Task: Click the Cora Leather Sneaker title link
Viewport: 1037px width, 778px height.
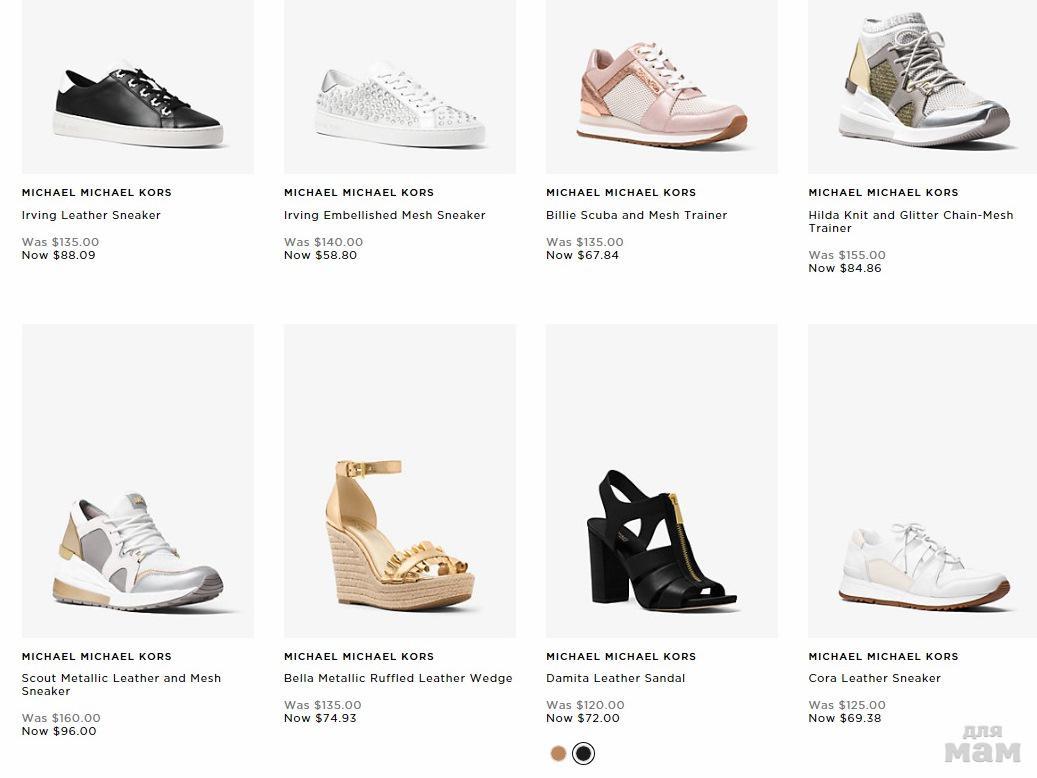Action: (x=874, y=678)
